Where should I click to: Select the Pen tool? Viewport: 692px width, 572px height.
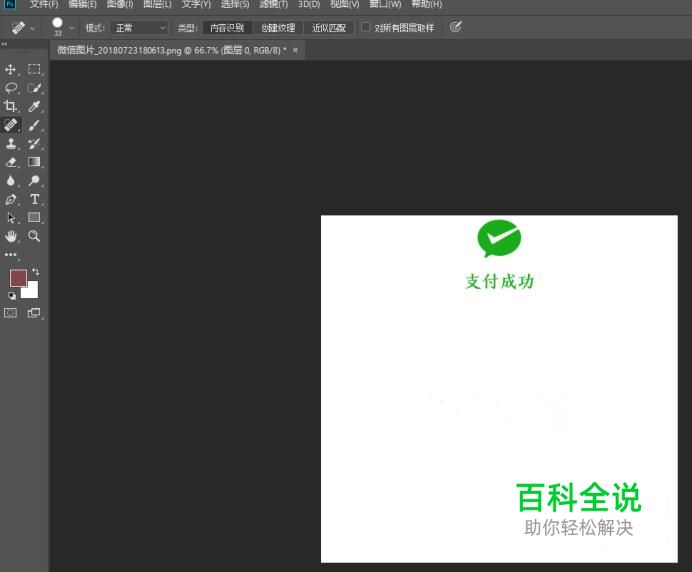click(11, 199)
